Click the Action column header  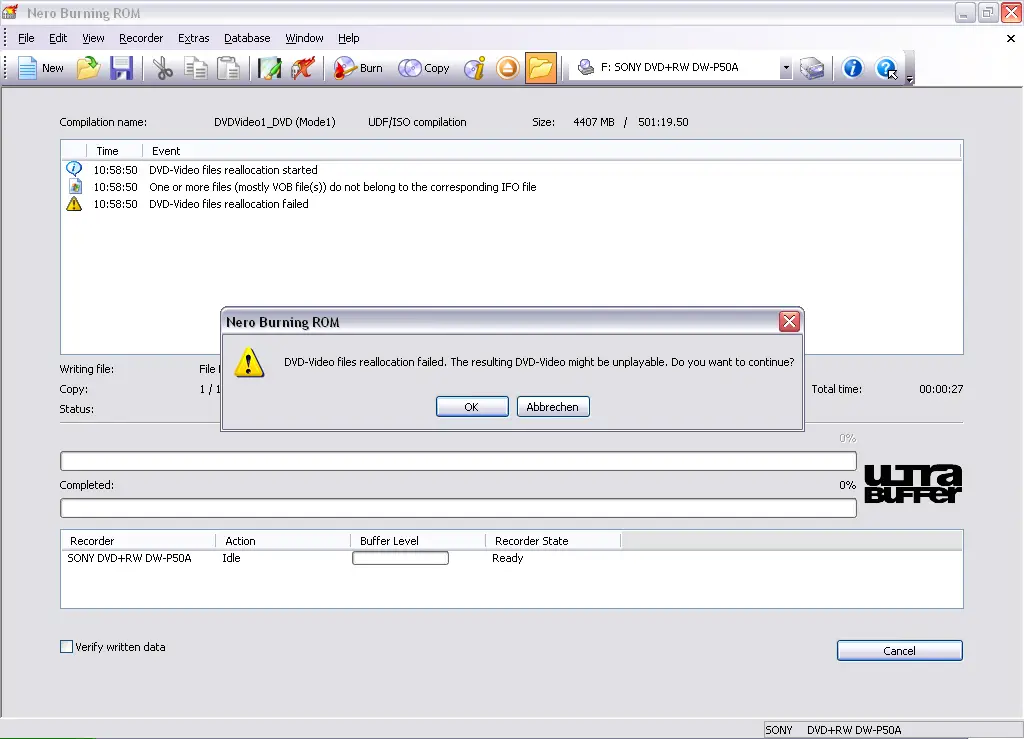(x=283, y=541)
